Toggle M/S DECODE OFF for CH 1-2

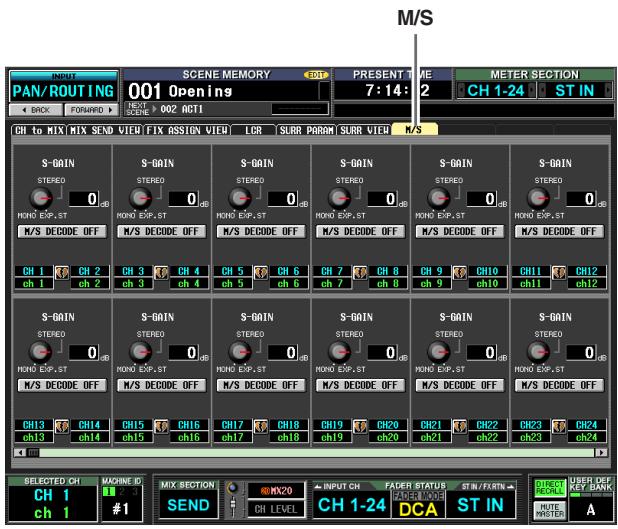(x=62, y=231)
